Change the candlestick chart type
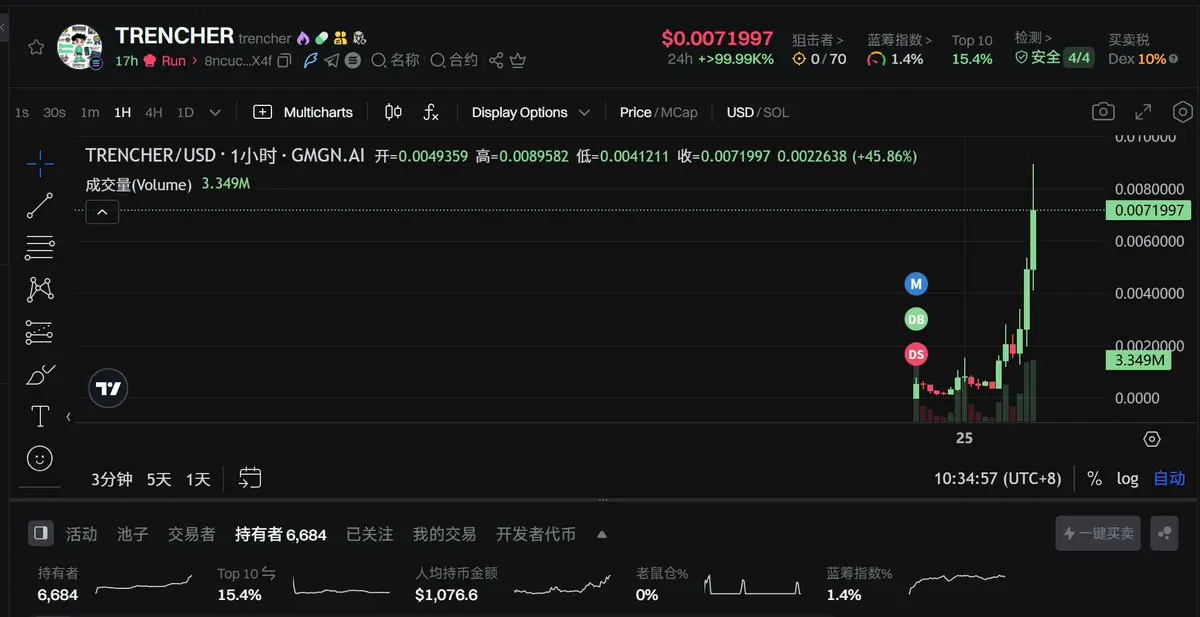Image resolution: width=1200 pixels, height=617 pixels. 393,113
